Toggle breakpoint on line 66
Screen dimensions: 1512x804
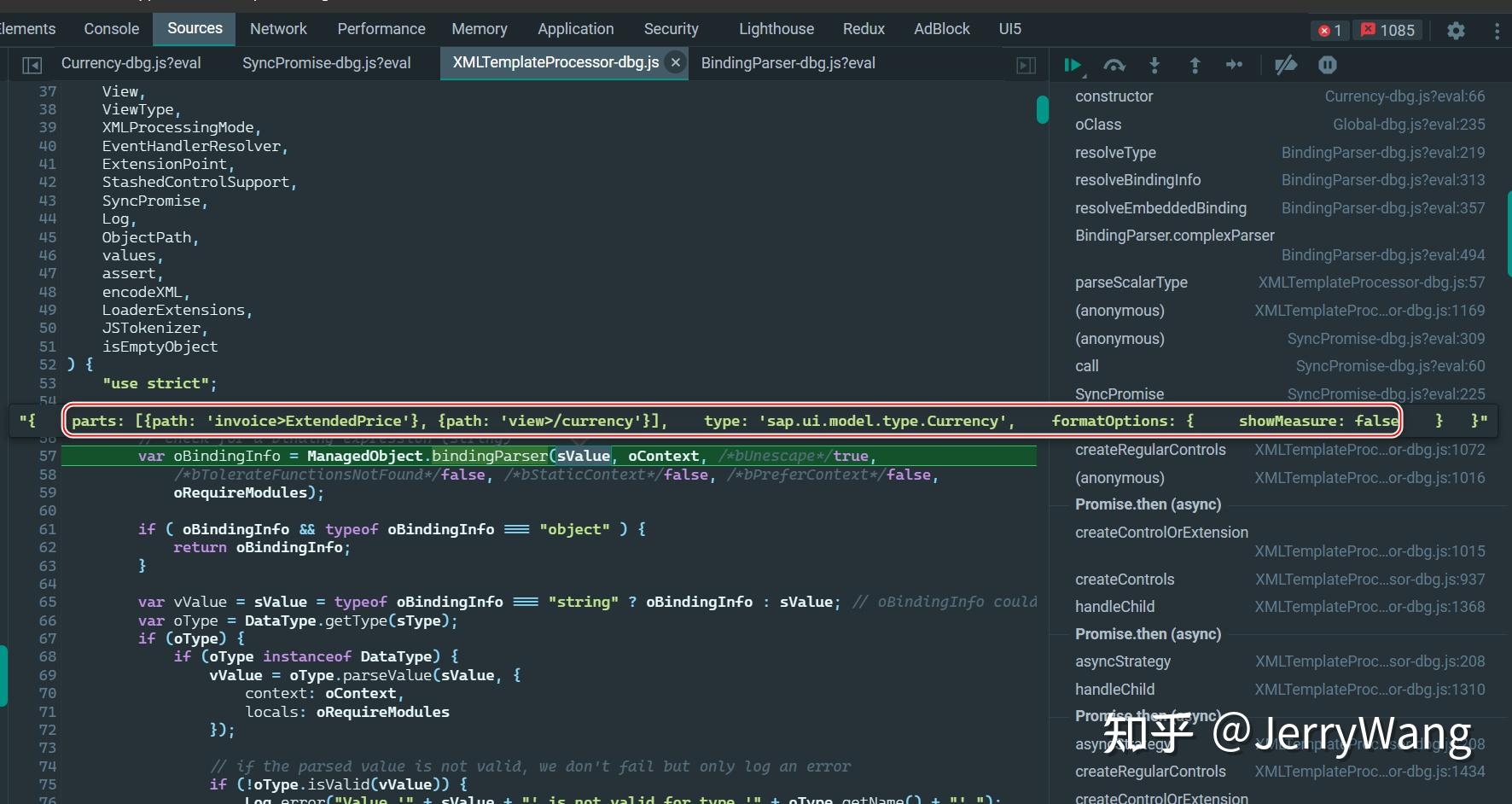tap(47, 620)
